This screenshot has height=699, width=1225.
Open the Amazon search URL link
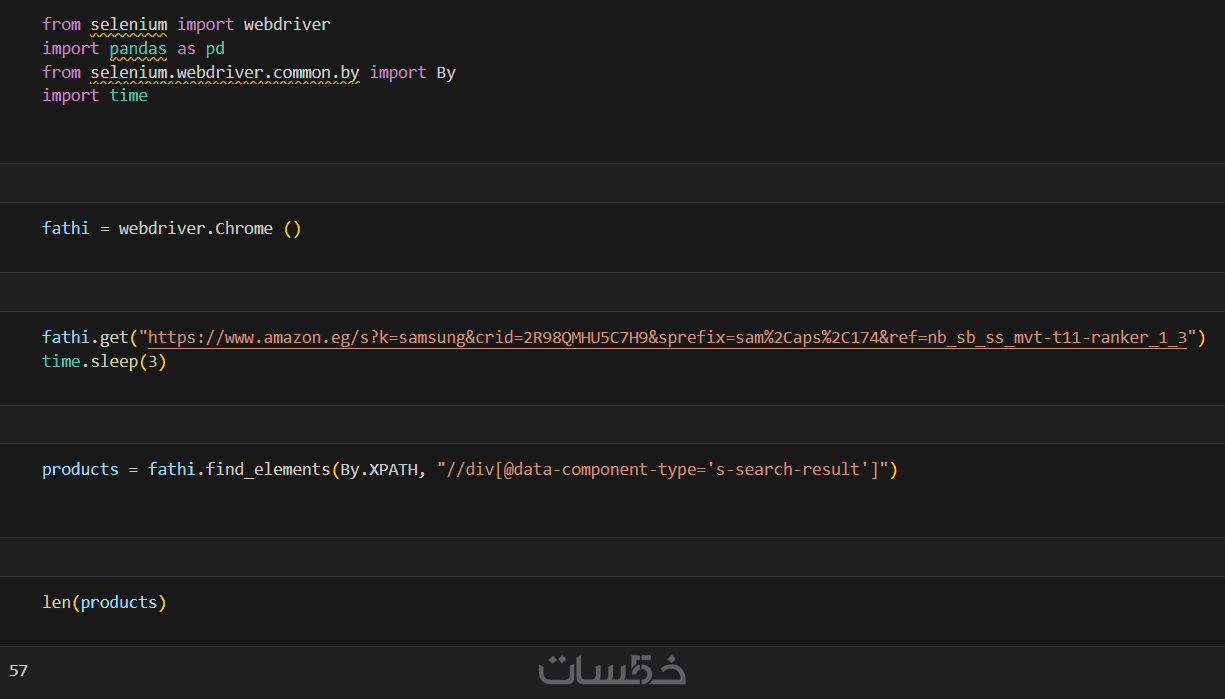tap(666, 338)
